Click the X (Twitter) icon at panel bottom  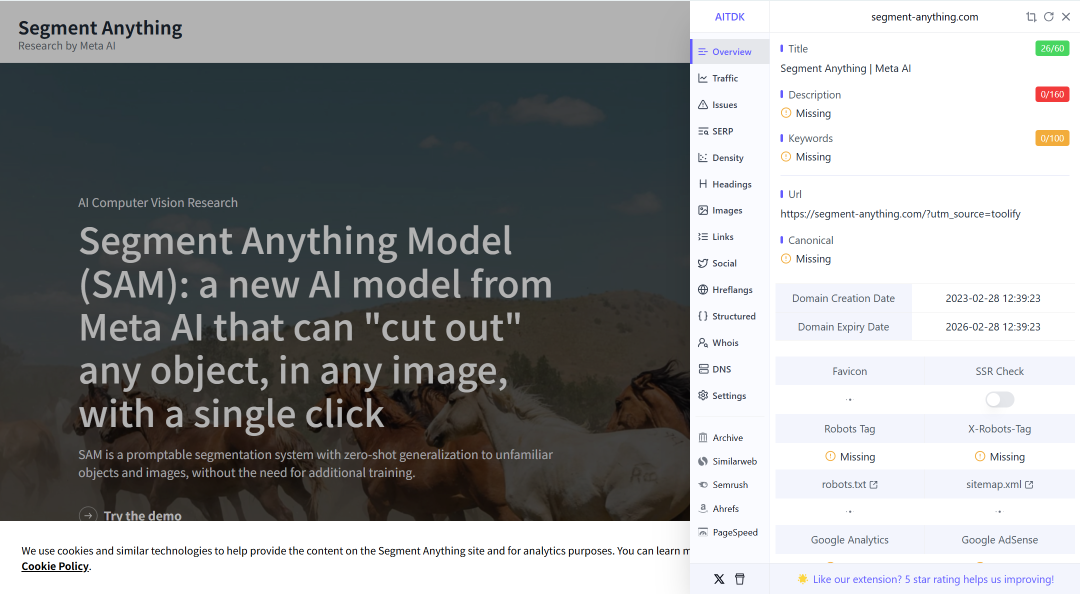(719, 579)
